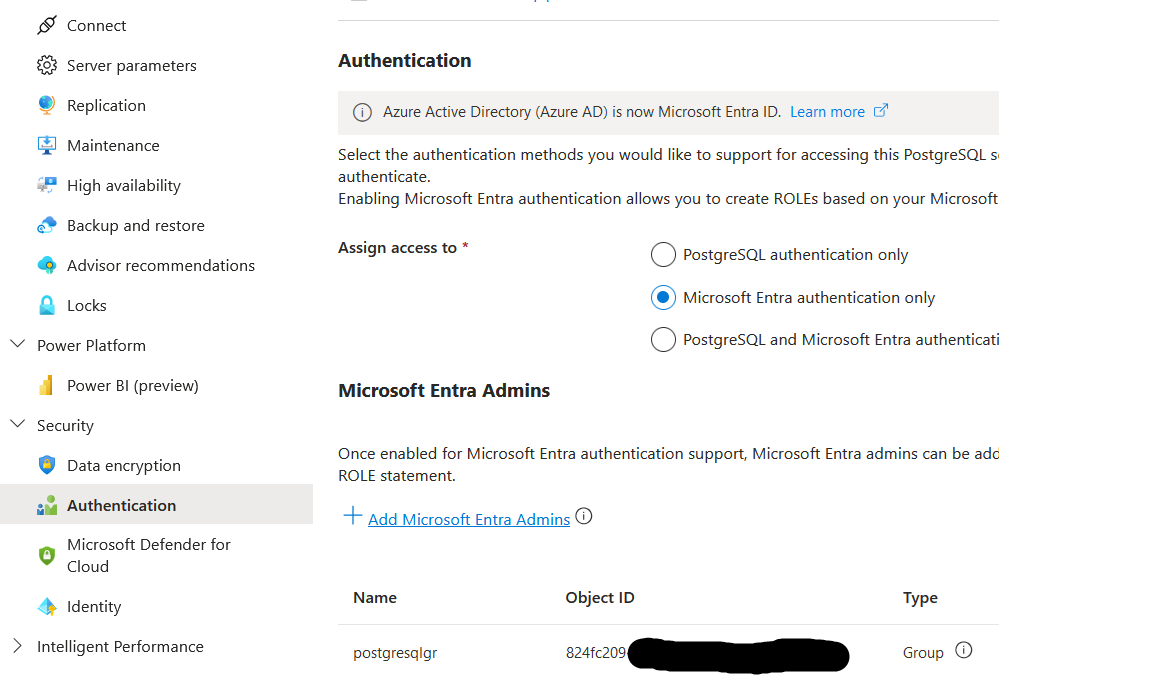Click the Replication globe icon
The width and height of the screenshot is (1152, 679).
[46, 105]
